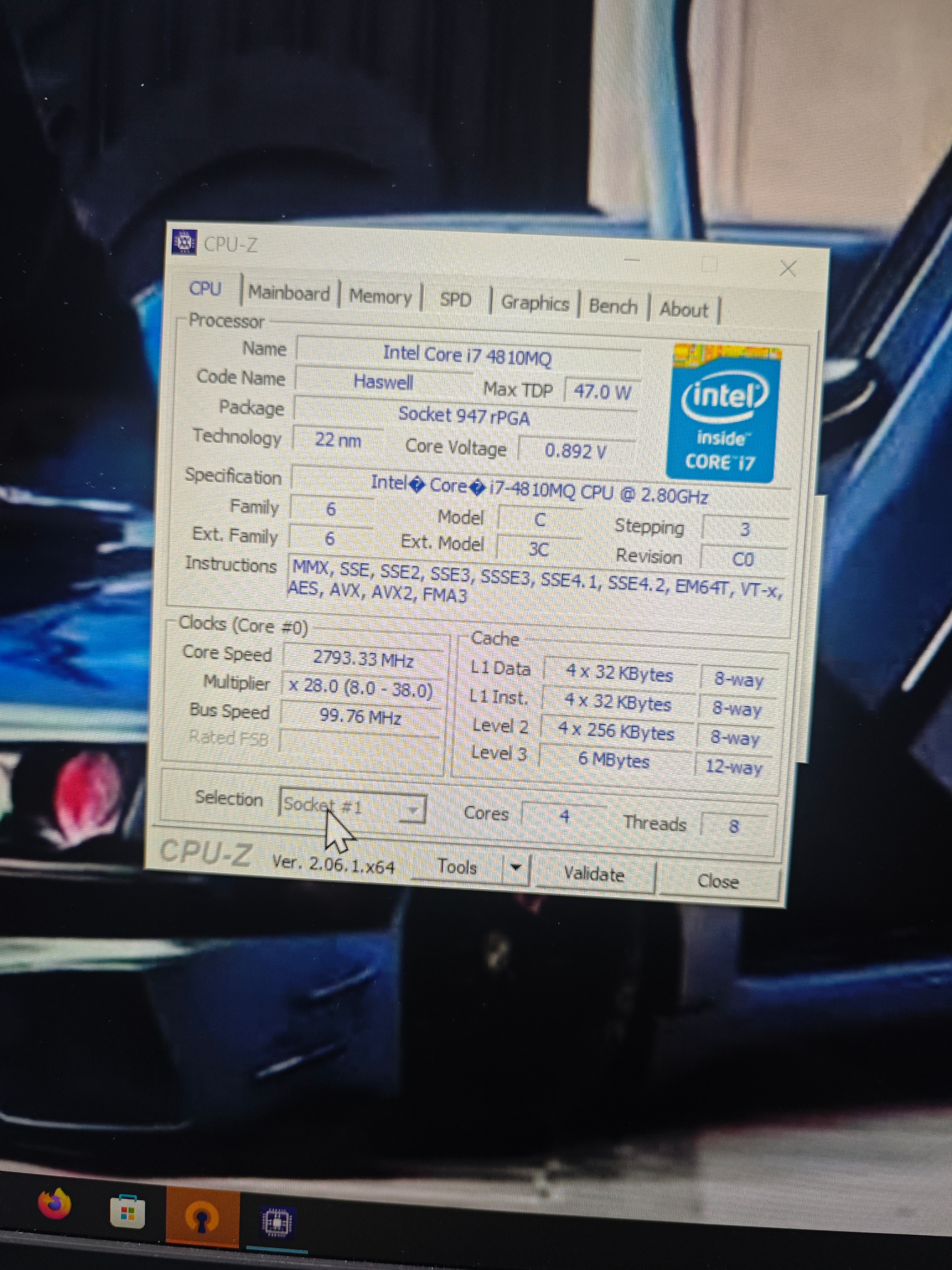
Task: Launch Microsoft Store from the taskbar
Action: (x=127, y=1211)
